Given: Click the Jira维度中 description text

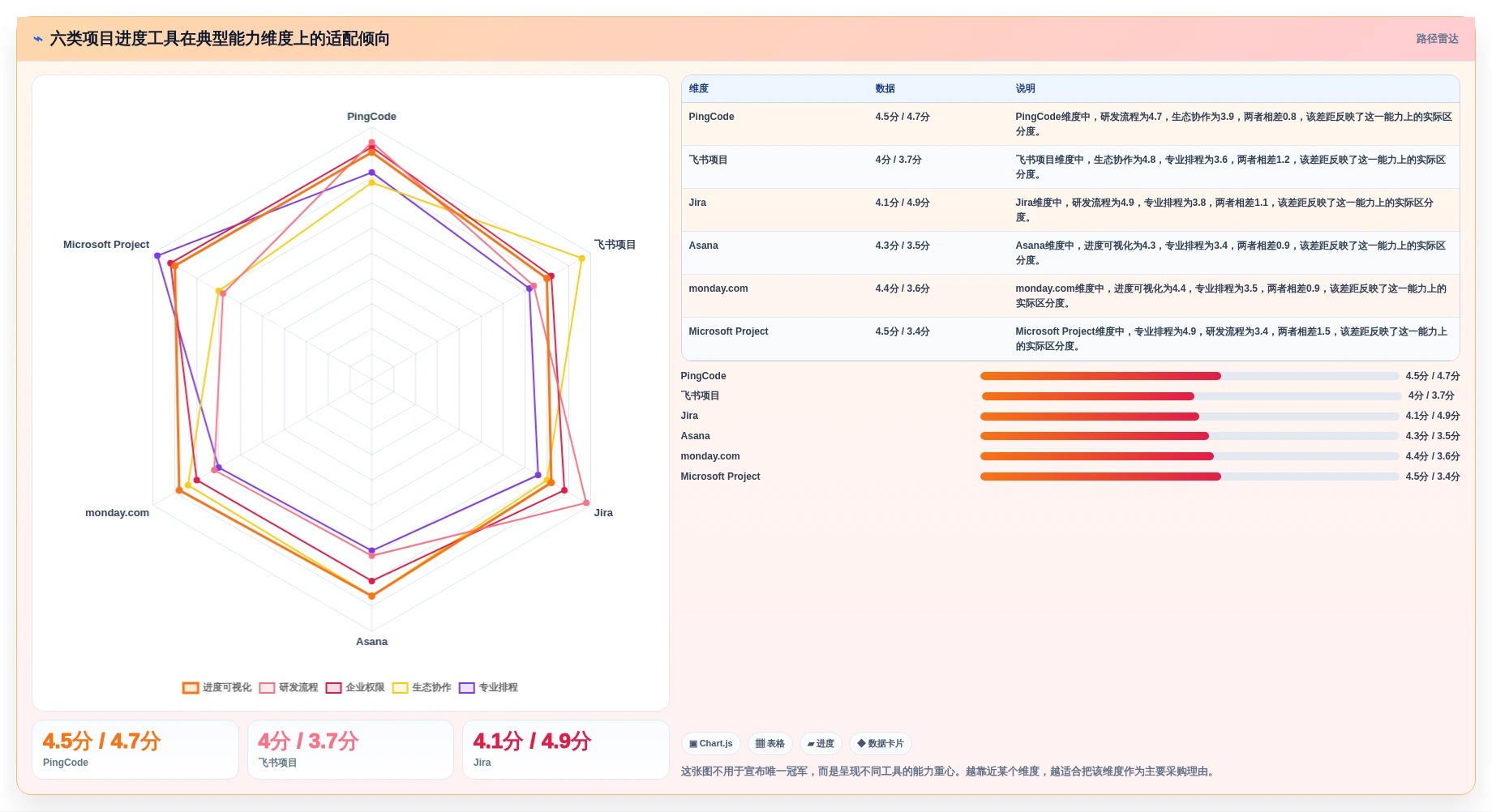Looking at the screenshot, I should coord(1224,210).
